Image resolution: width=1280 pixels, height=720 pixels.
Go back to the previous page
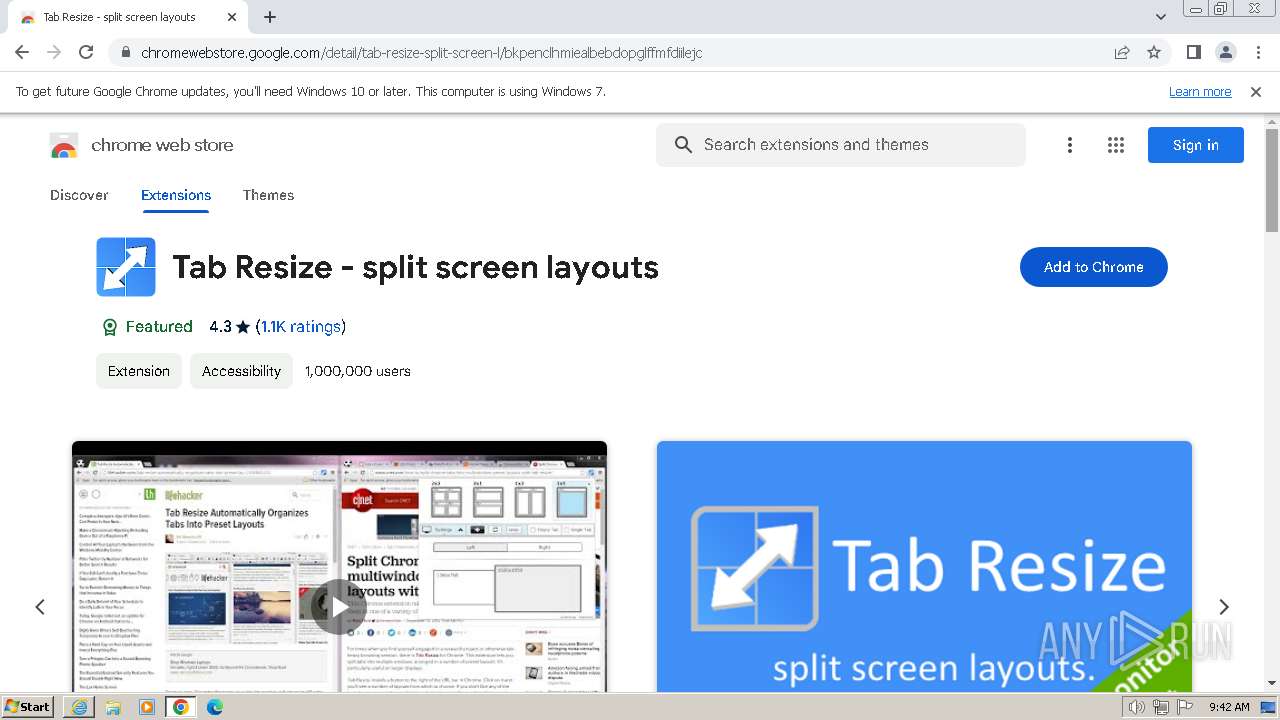pos(22,53)
